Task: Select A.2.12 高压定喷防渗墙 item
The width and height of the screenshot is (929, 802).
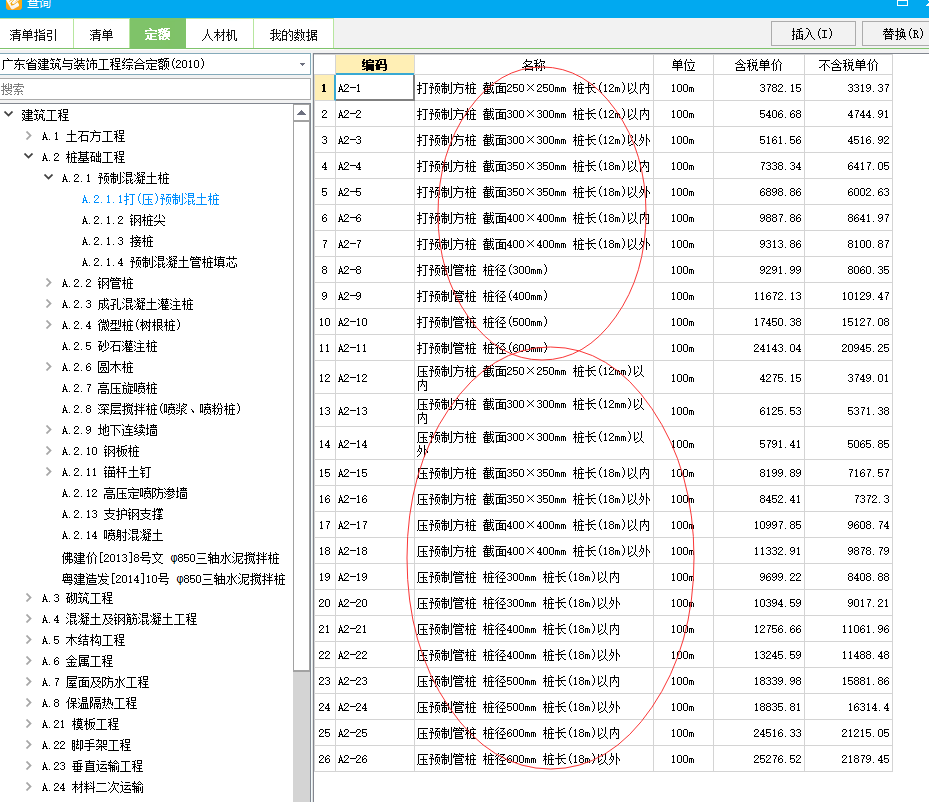Action: pos(124,493)
